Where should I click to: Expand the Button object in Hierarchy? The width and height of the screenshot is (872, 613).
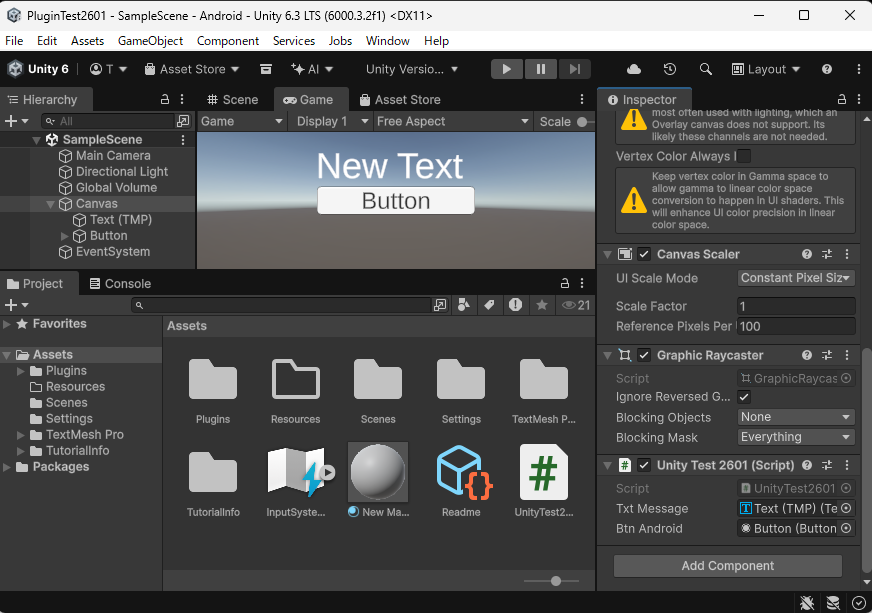tap(65, 236)
